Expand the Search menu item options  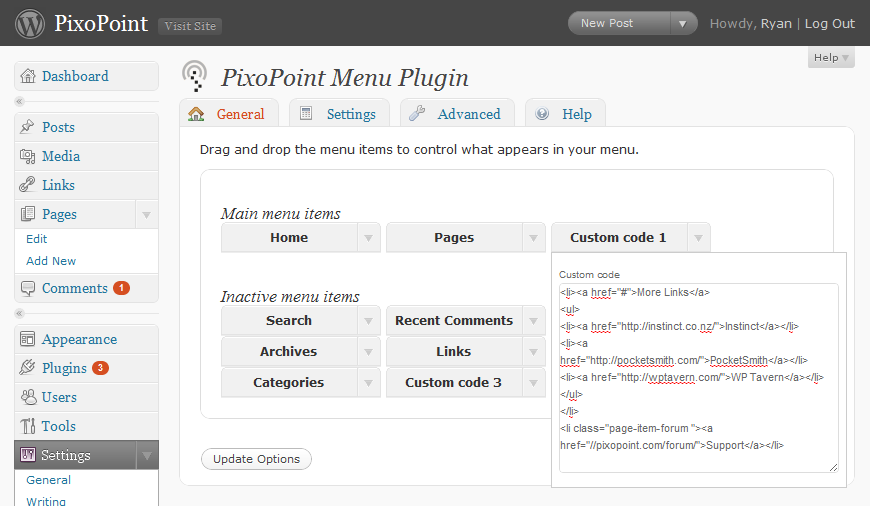point(368,321)
